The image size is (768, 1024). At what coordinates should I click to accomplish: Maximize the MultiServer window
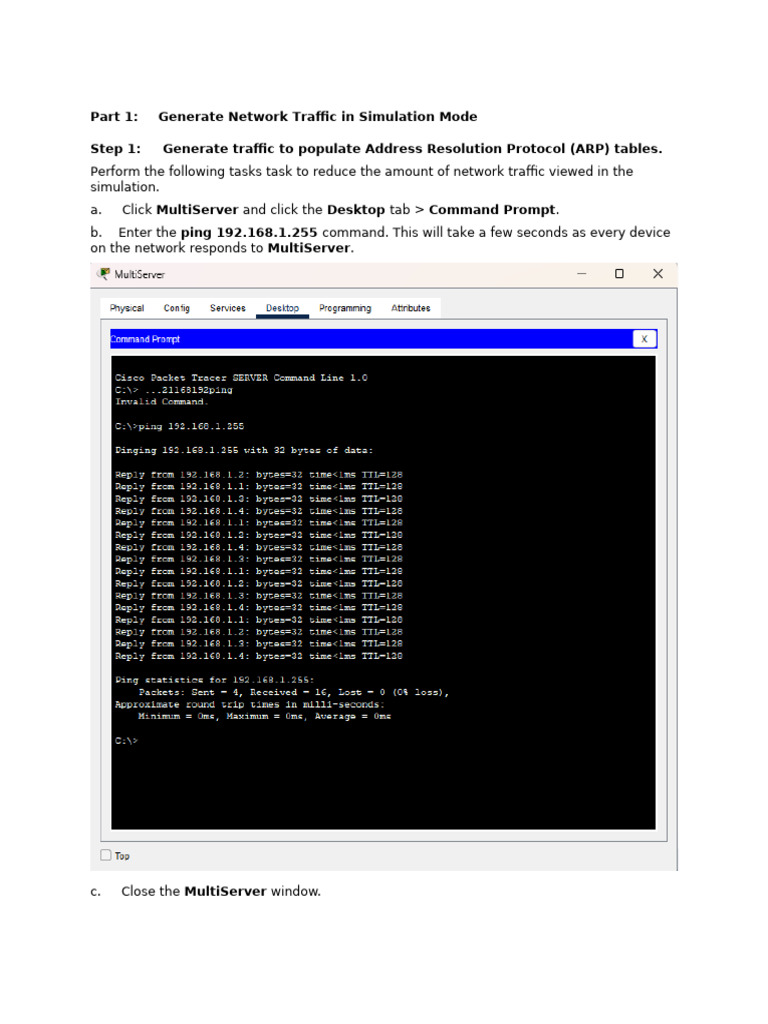(x=619, y=274)
